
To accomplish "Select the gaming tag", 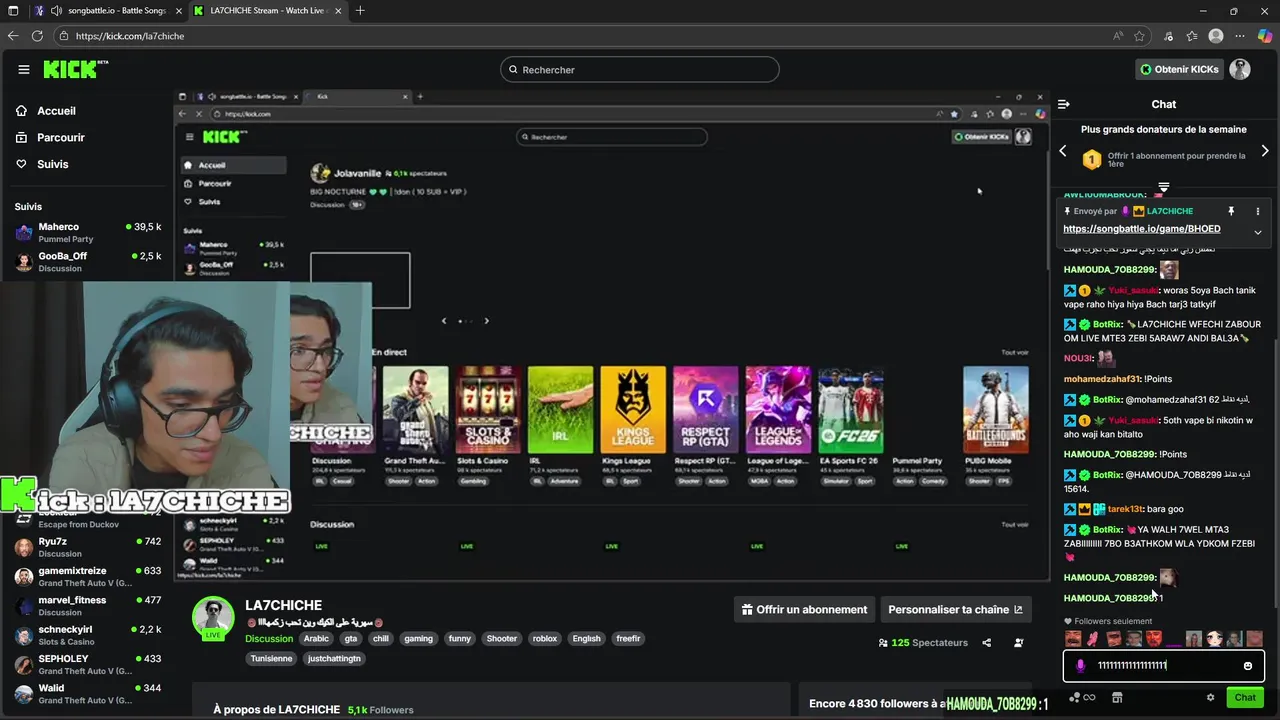I will 419,639.
